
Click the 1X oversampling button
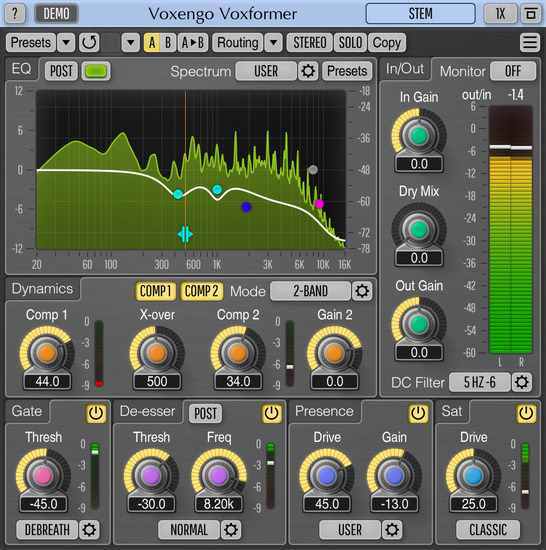coord(500,14)
